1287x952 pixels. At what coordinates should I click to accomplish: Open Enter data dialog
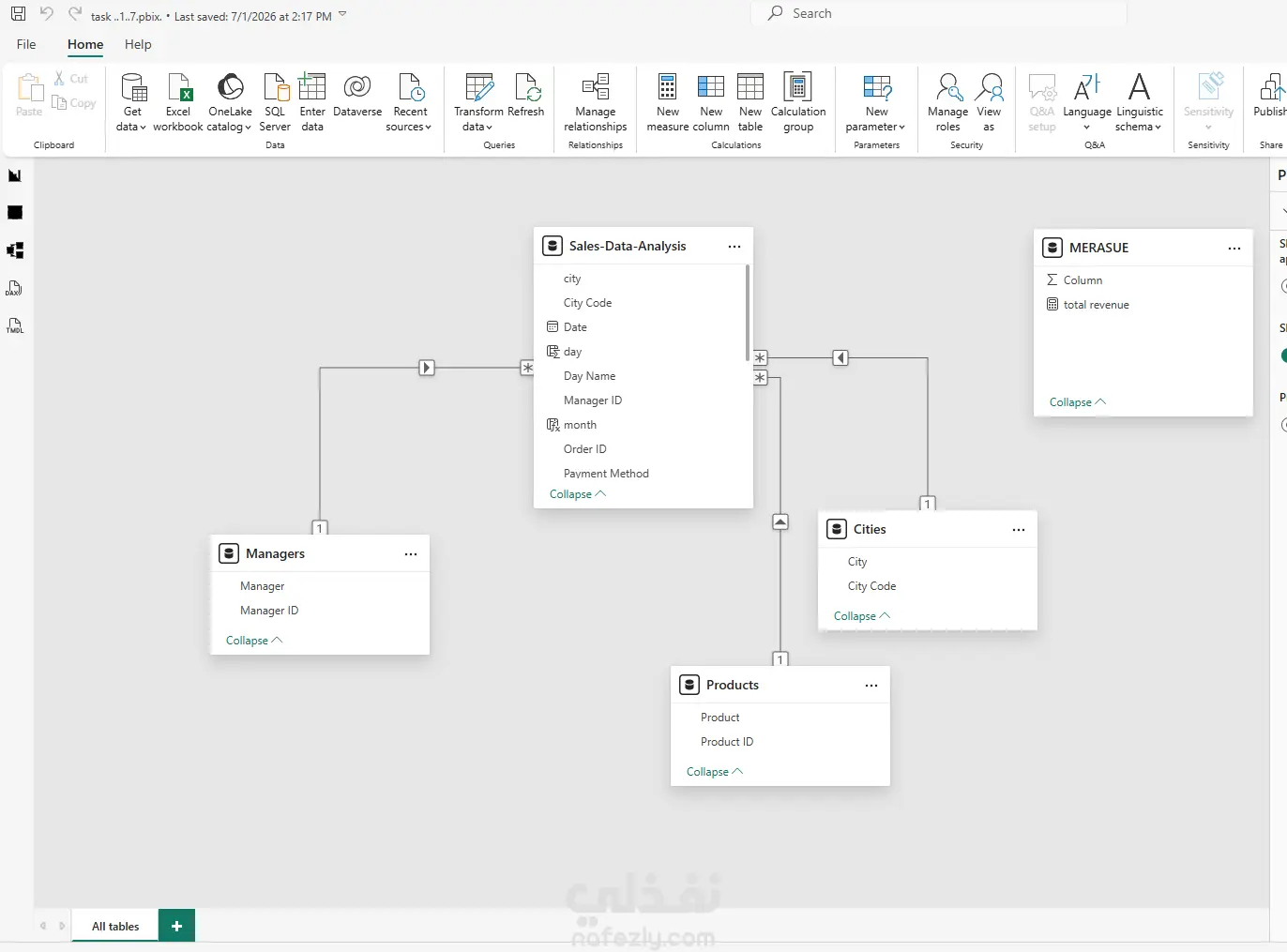[312, 102]
